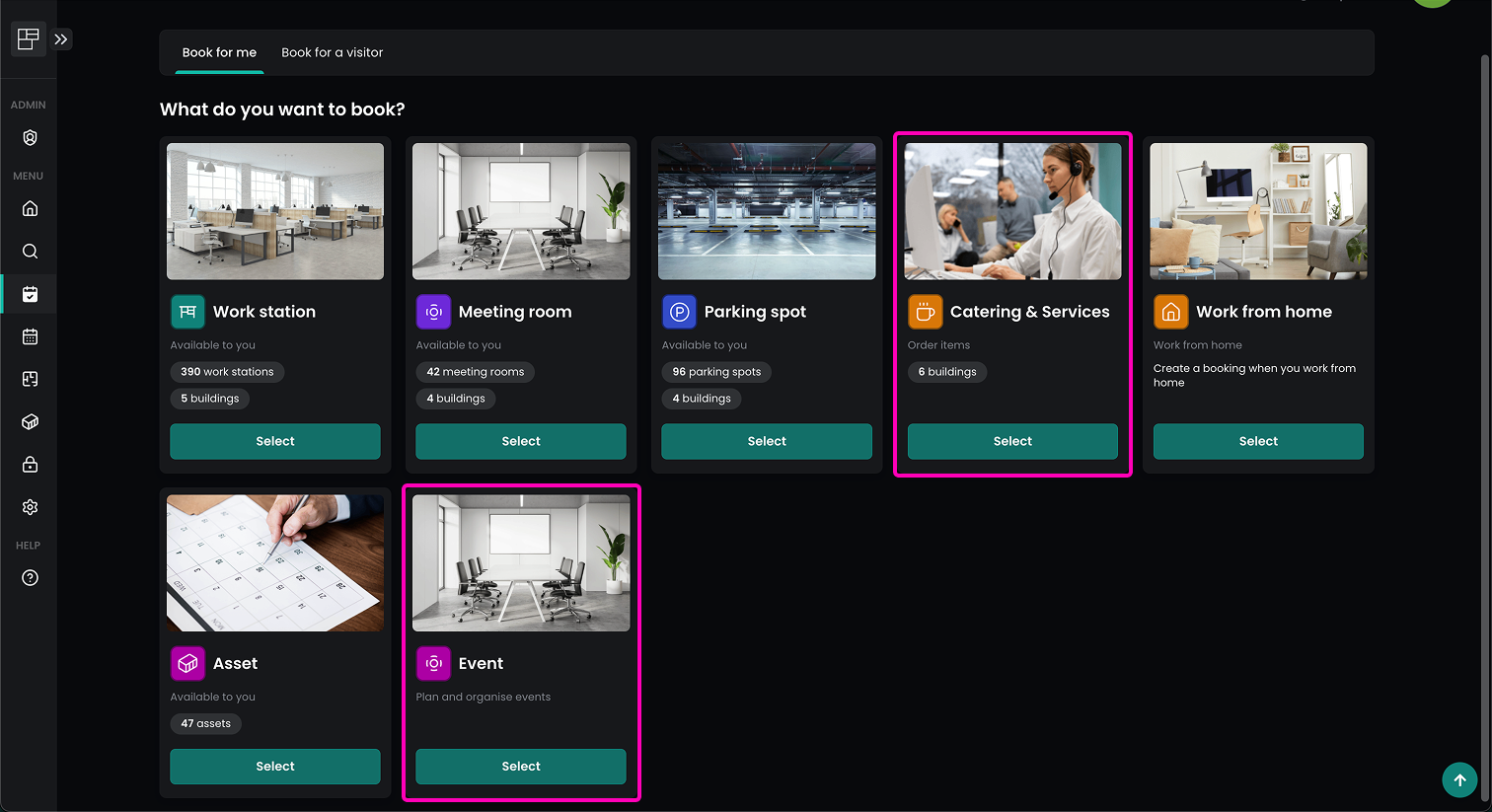Image resolution: width=1492 pixels, height=812 pixels.
Task: Switch to the Book for a visitor tab
Action: tap(332, 52)
